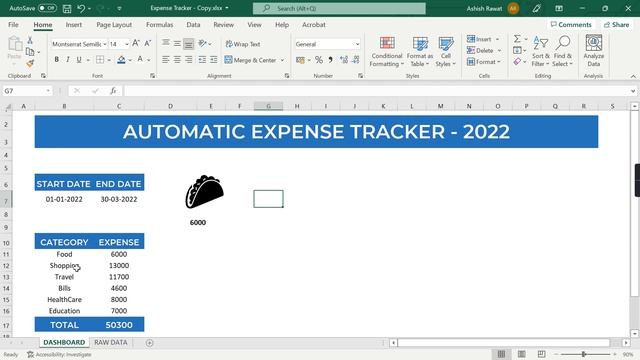Viewport: 640px width, 360px height.
Task: Toggle Bottom Align
Action: (188, 43)
